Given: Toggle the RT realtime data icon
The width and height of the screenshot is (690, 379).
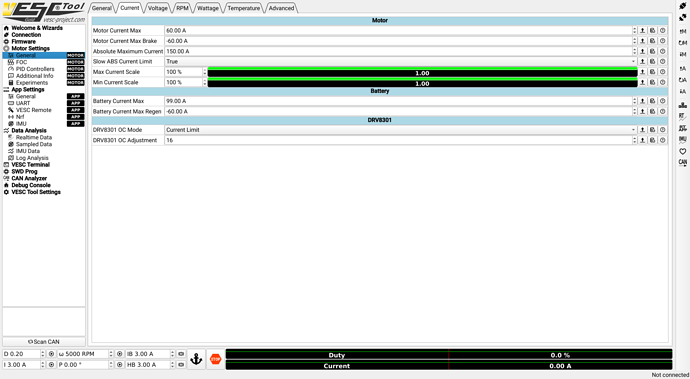Looking at the screenshot, I should 683,117.
